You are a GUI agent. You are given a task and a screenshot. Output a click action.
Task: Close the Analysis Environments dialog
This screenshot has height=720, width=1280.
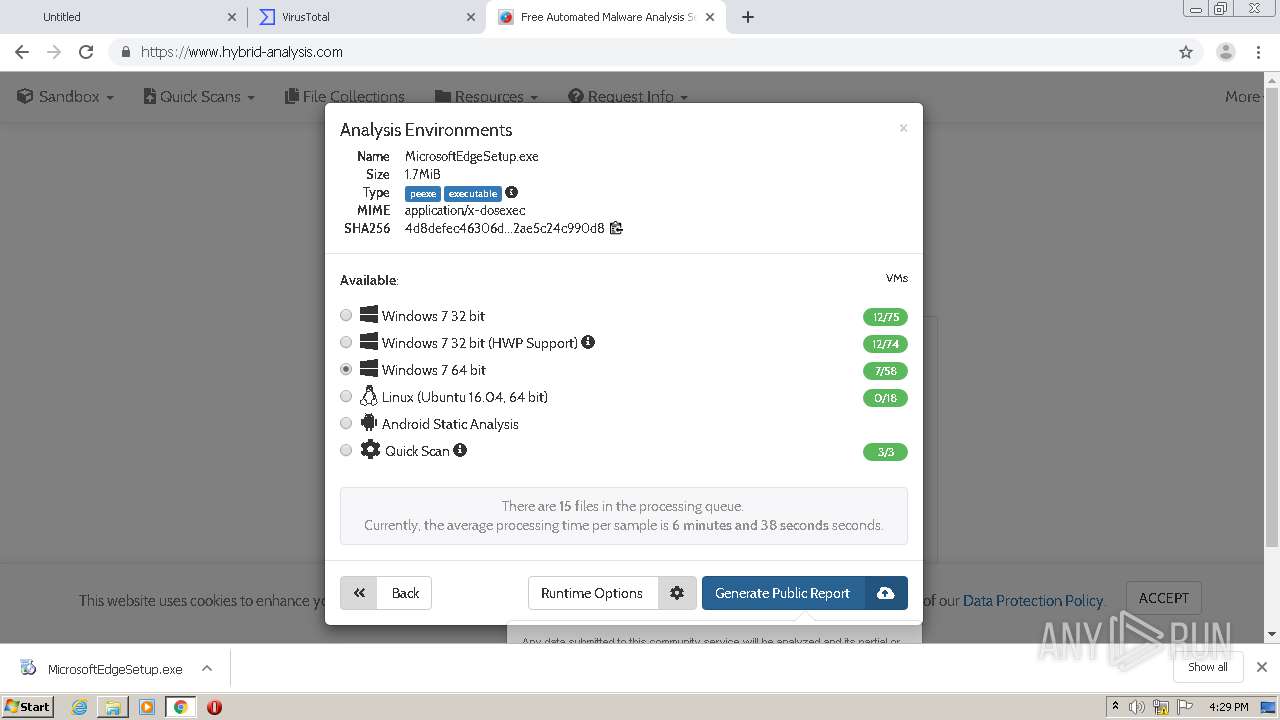tap(903, 128)
